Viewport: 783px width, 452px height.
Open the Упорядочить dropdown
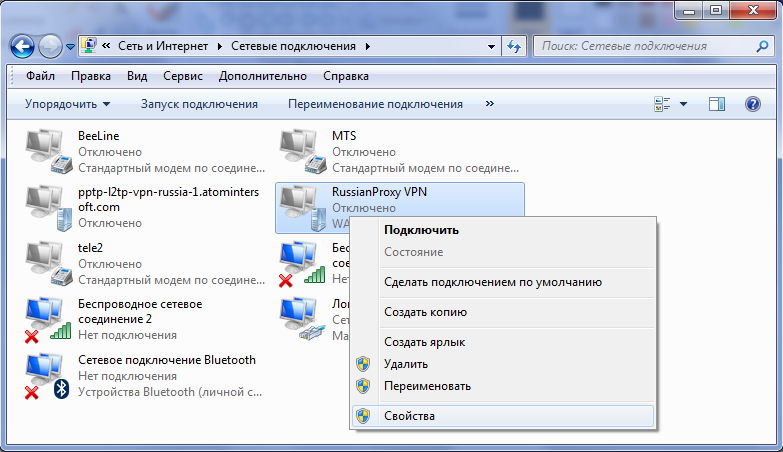coord(67,104)
